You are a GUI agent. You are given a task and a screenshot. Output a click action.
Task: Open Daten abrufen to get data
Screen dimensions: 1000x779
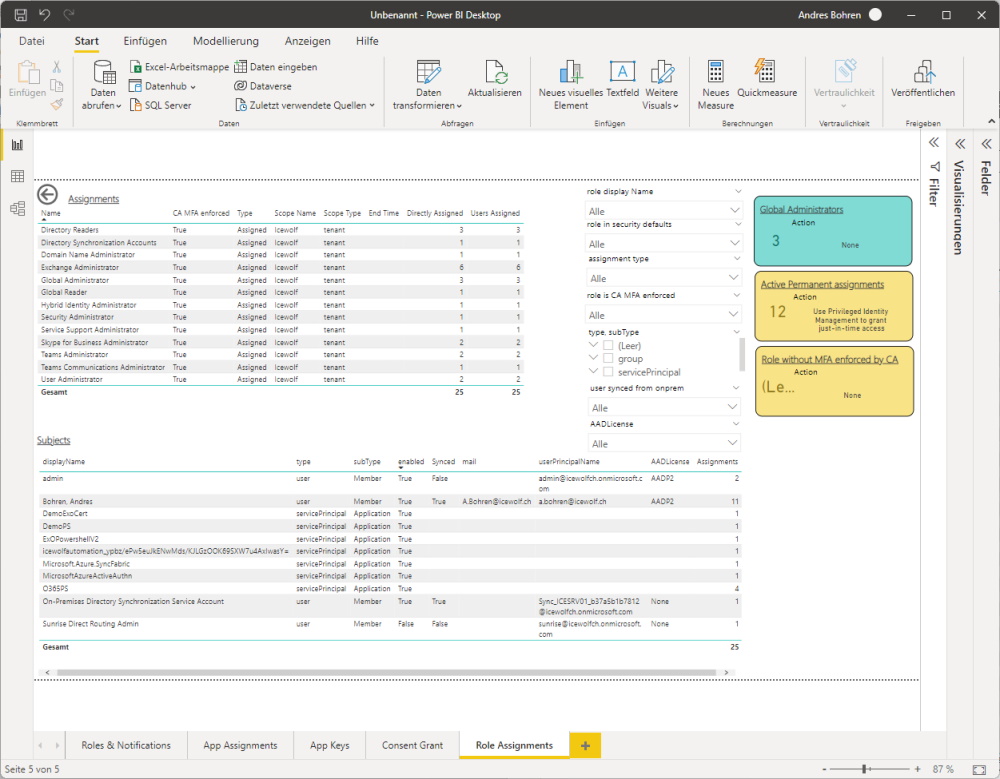pyautogui.click(x=102, y=85)
